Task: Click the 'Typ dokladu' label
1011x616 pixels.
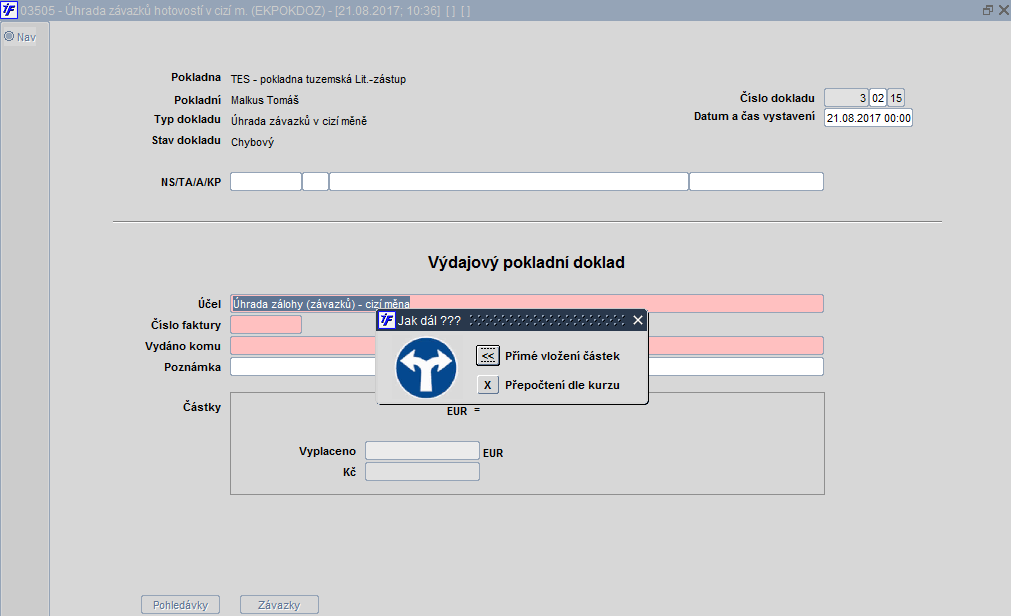Action: click(x=187, y=119)
